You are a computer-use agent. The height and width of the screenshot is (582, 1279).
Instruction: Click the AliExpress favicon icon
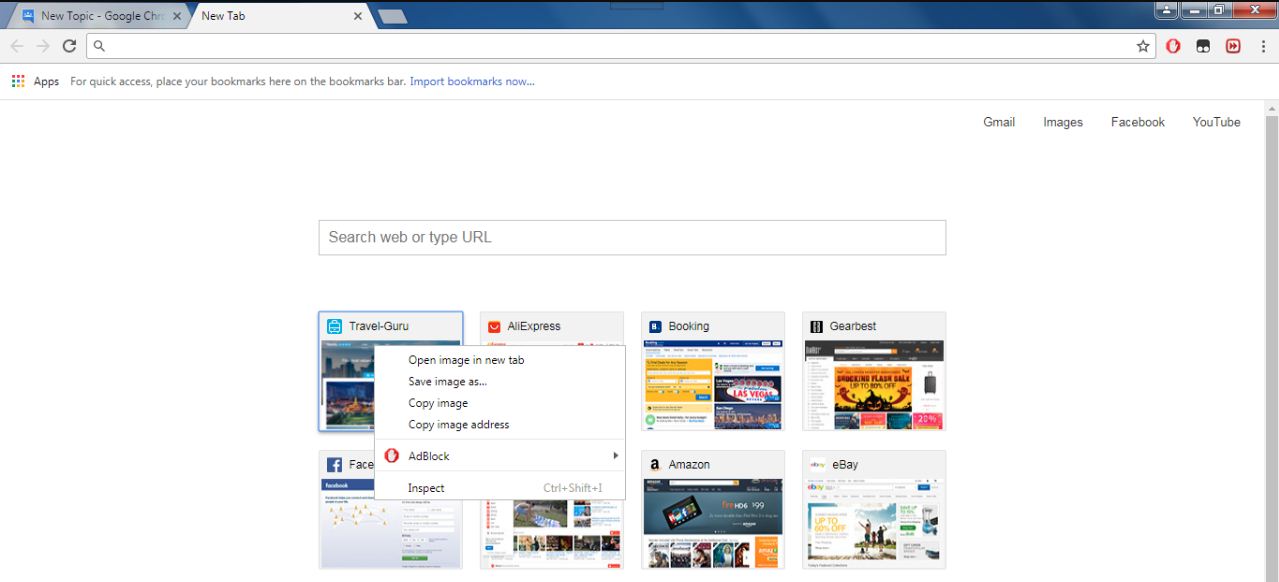[x=494, y=326]
